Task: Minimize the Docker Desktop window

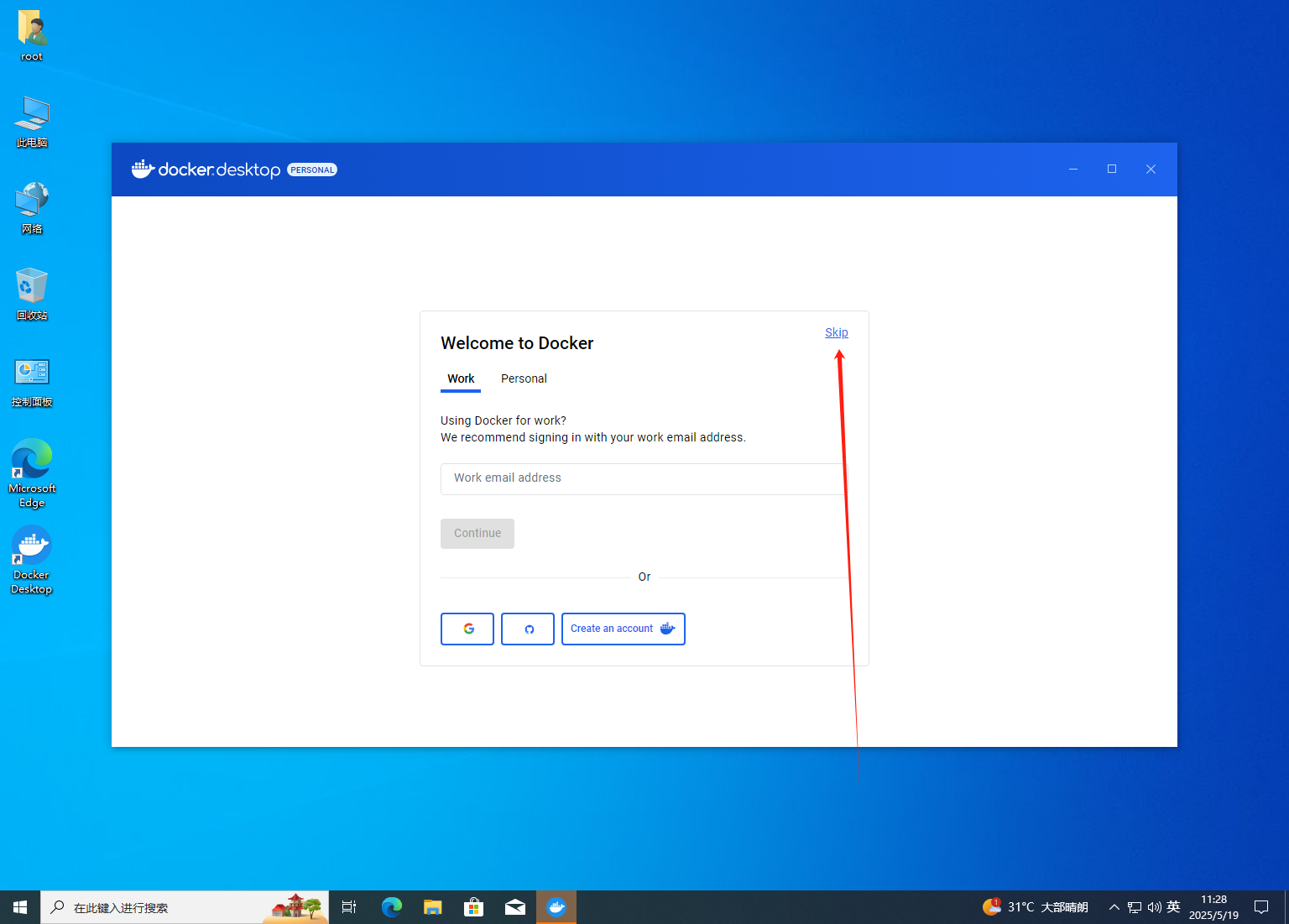Action: pyautogui.click(x=1072, y=170)
